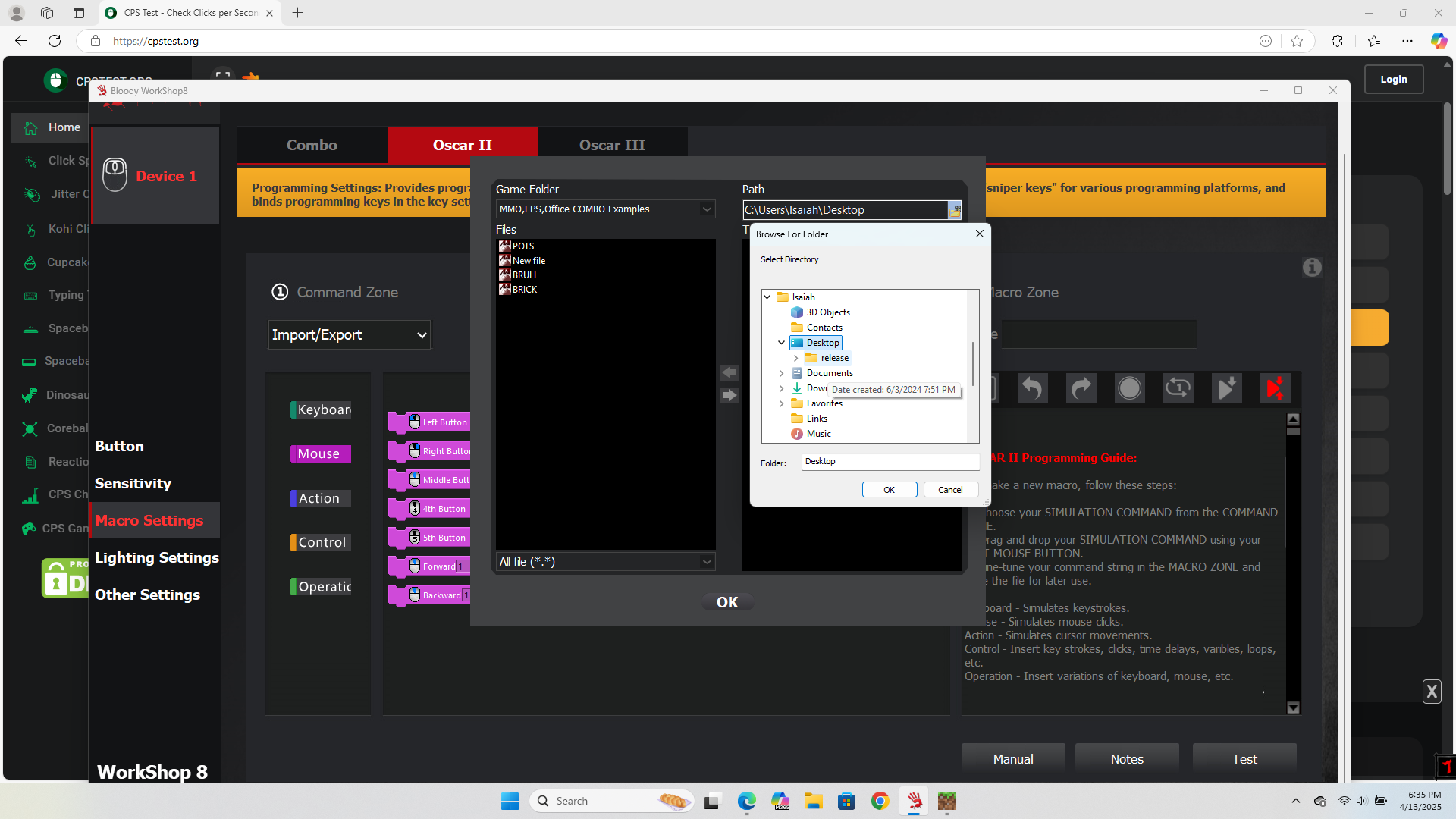Click the Folder name input field
Screen dimensions: 1456x819
890,461
